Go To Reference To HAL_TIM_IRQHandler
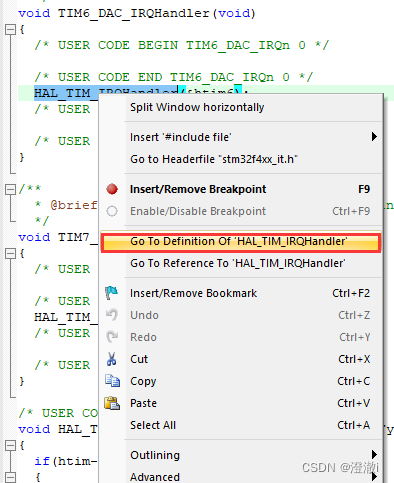 tap(241, 263)
